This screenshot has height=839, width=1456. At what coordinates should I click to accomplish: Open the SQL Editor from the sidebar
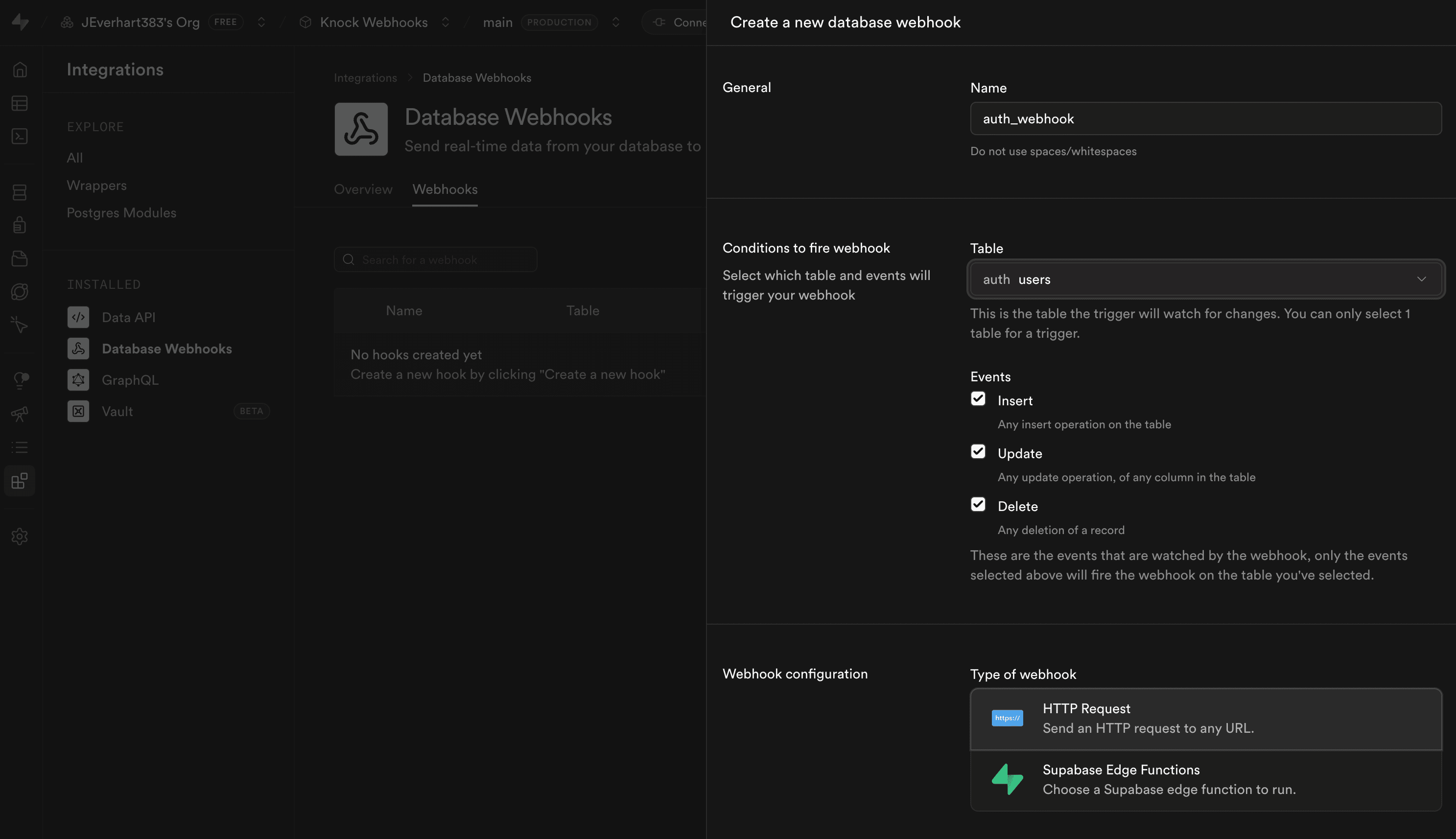[x=20, y=137]
